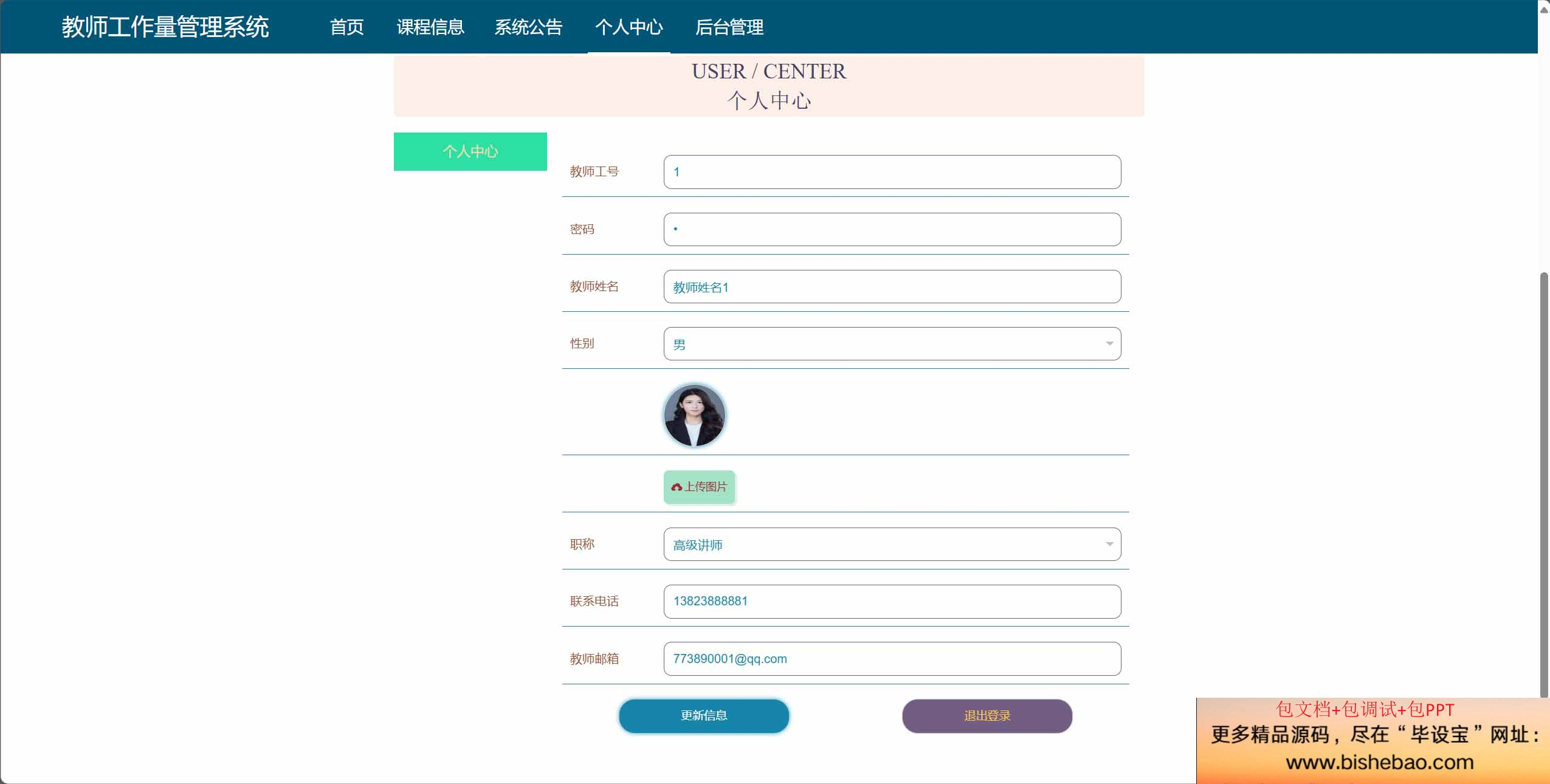This screenshot has height=784, width=1550.
Task: Go to the 首页 menu item
Action: 347,27
